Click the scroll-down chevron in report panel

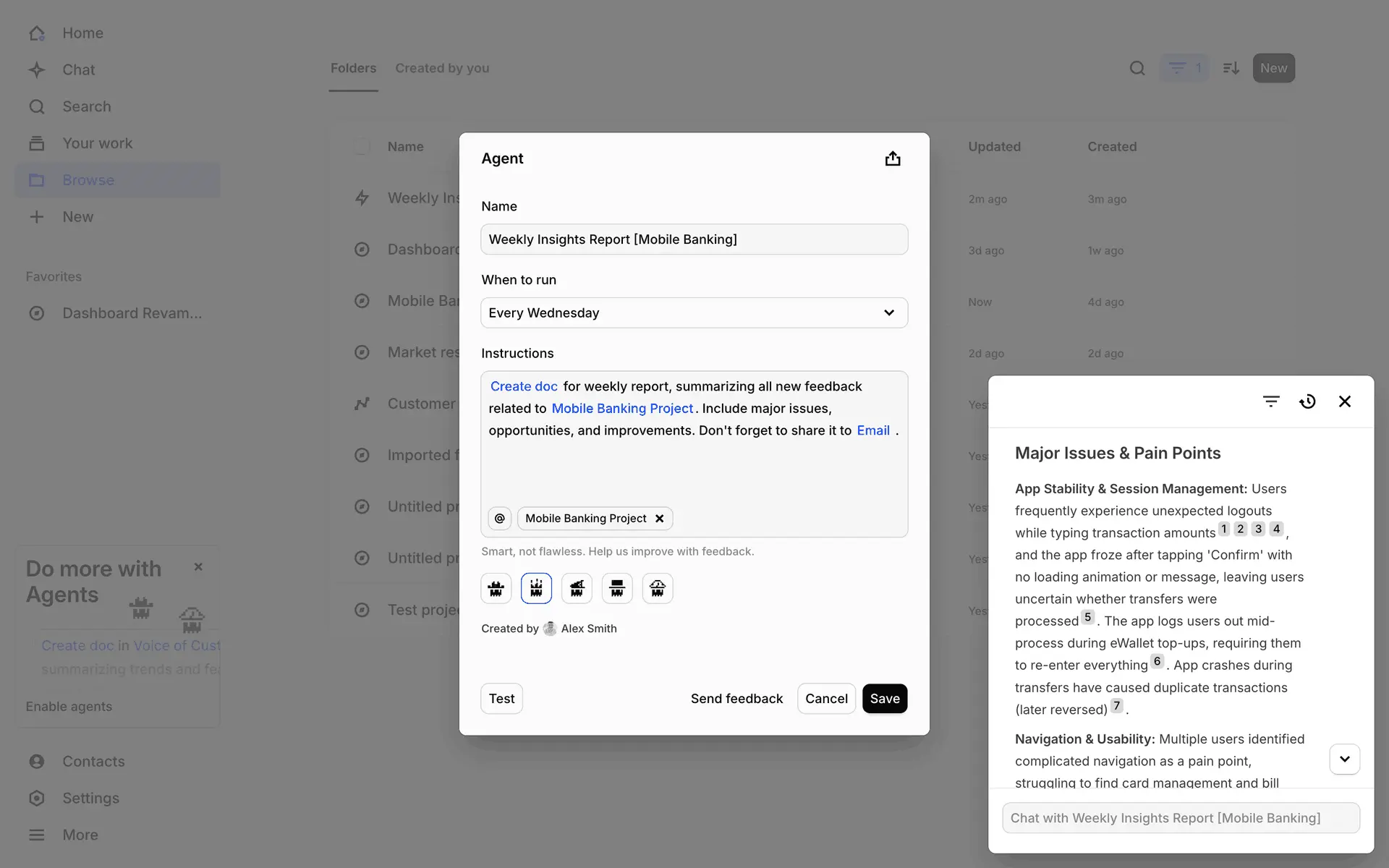(1344, 759)
